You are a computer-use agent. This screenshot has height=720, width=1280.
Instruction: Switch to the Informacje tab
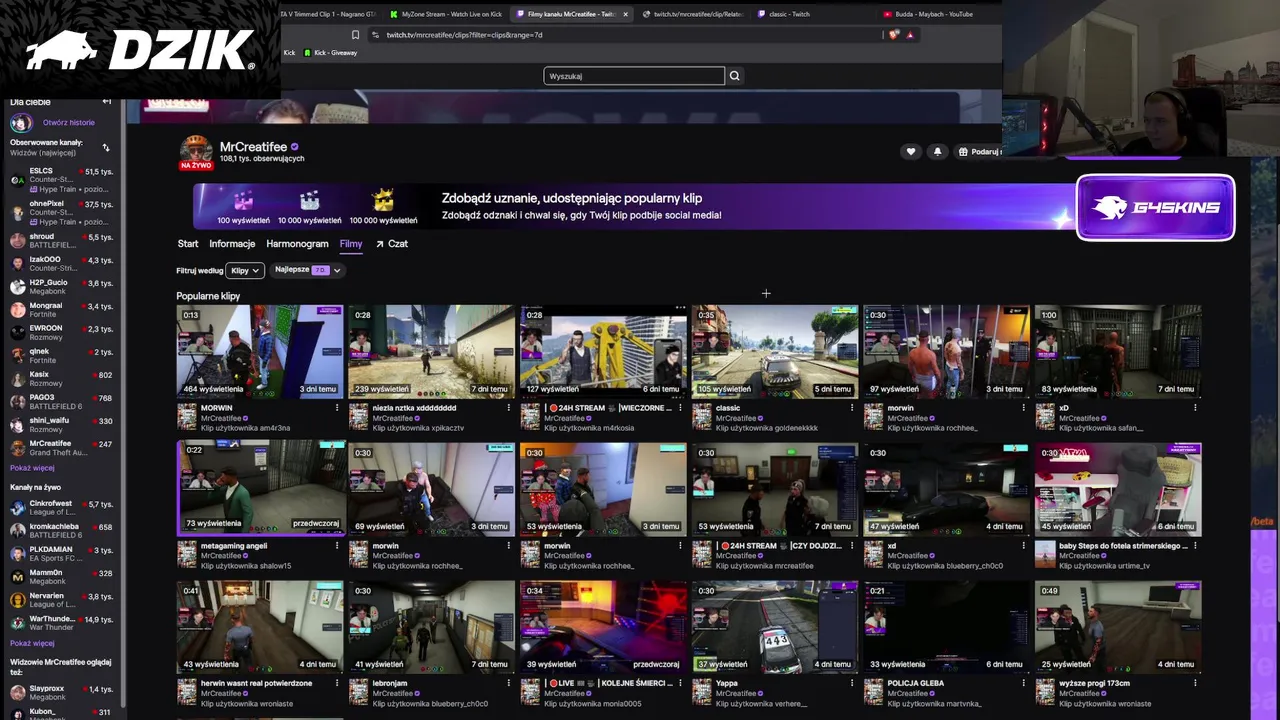[x=232, y=244]
